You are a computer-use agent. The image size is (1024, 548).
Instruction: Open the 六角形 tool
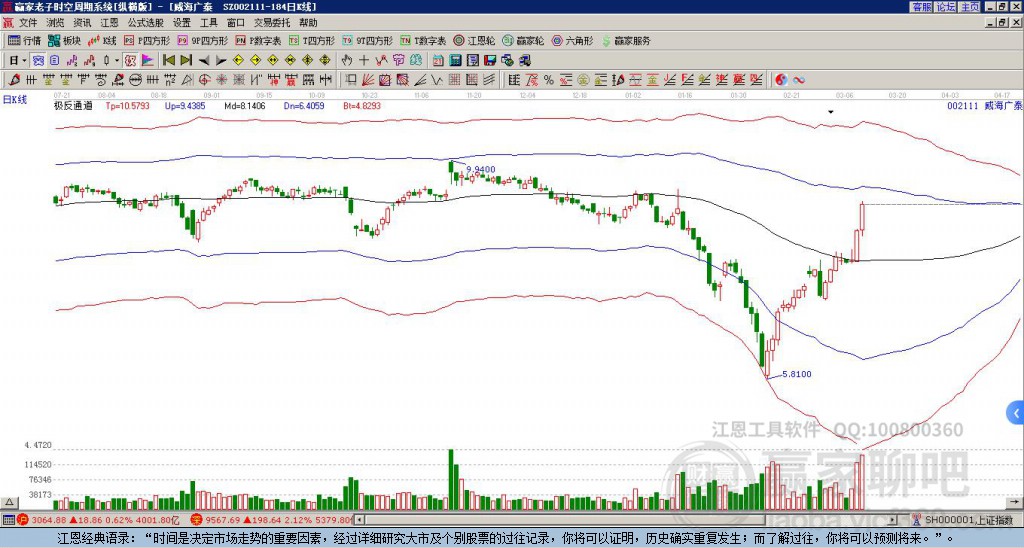572,40
